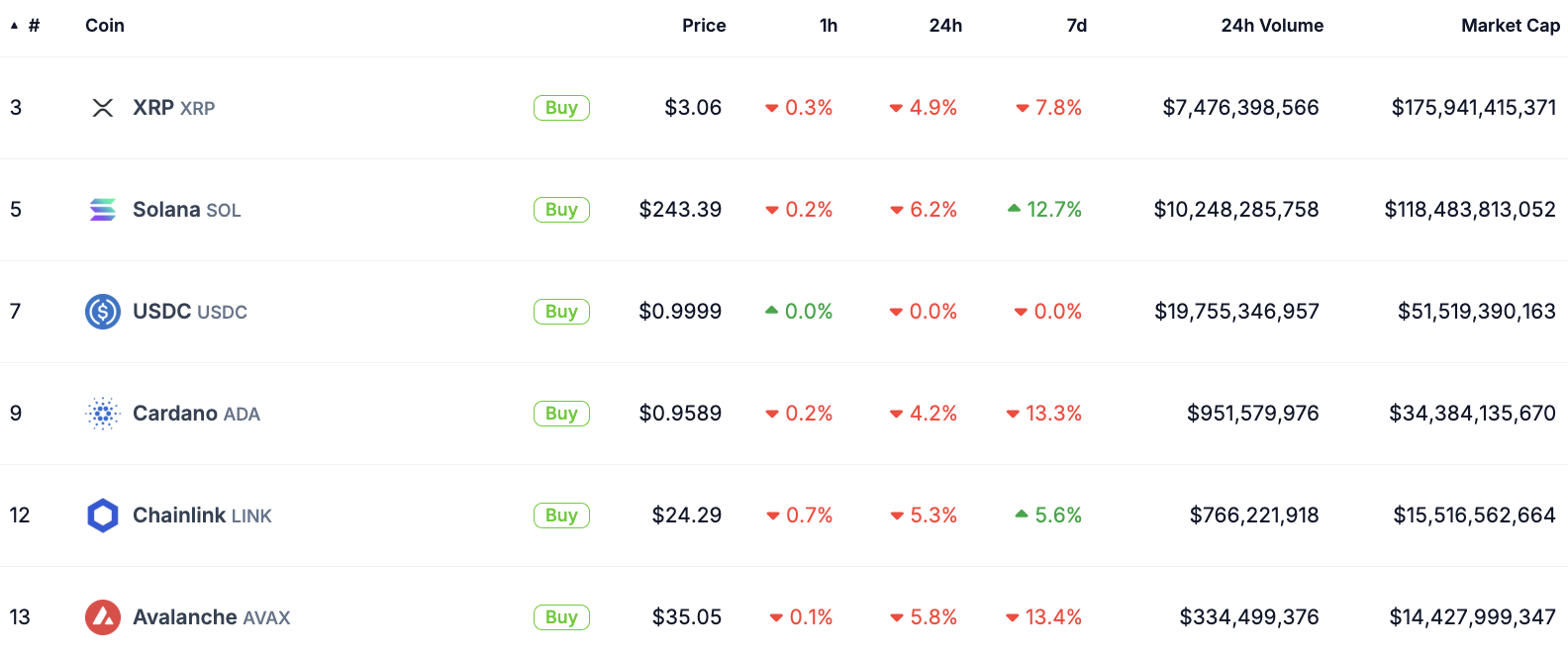This screenshot has width=1568, height=657.
Task: Click the Chainlink hexagon logo
Action: [x=103, y=515]
